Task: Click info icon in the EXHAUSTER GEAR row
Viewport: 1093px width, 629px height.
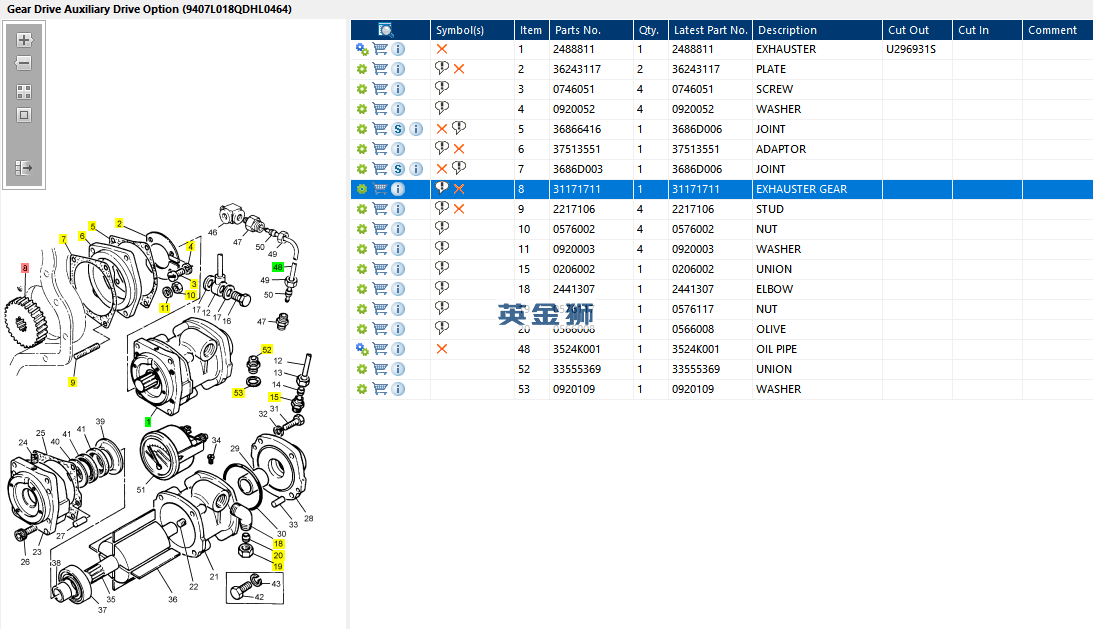Action: [x=398, y=189]
